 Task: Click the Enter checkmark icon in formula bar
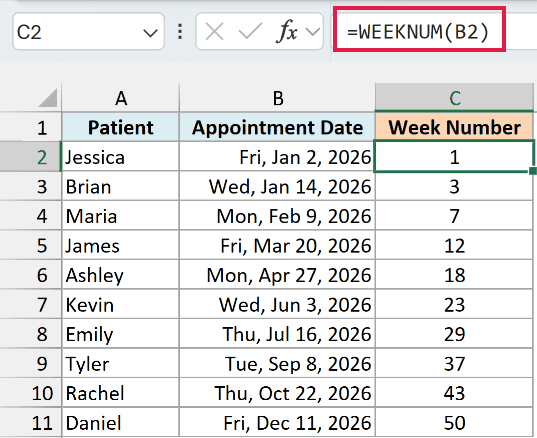coord(250,32)
